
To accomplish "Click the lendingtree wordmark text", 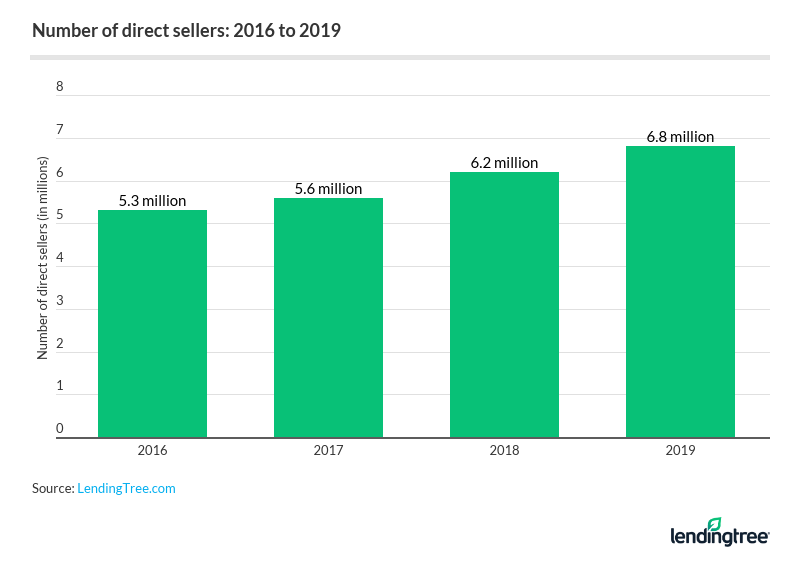I will 719,538.
